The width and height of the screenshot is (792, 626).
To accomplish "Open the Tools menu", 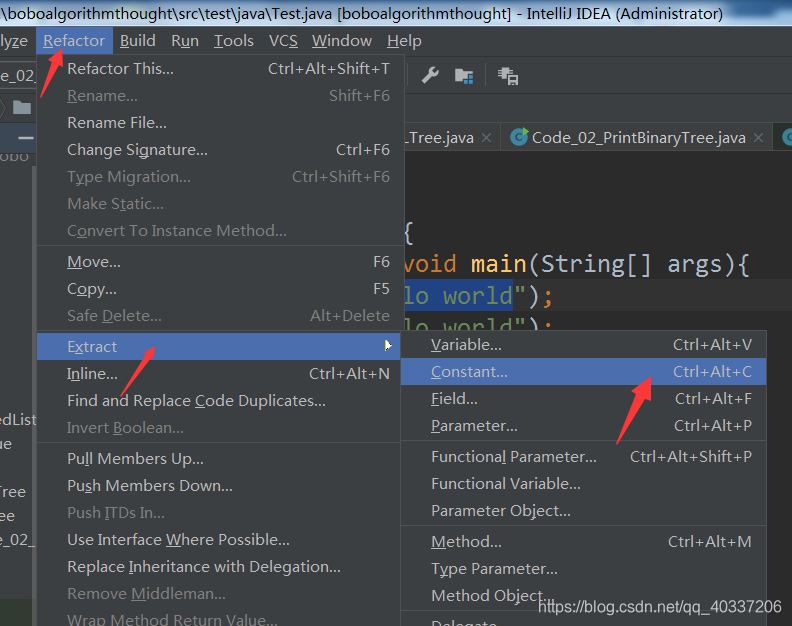I will tap(234, 40).
